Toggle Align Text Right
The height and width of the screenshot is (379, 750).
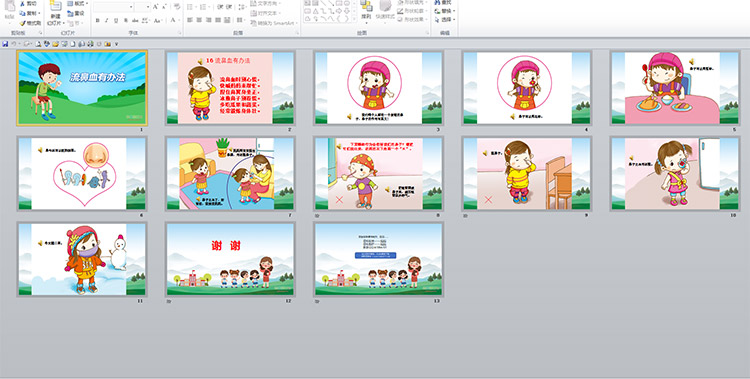tap(209, 20)
